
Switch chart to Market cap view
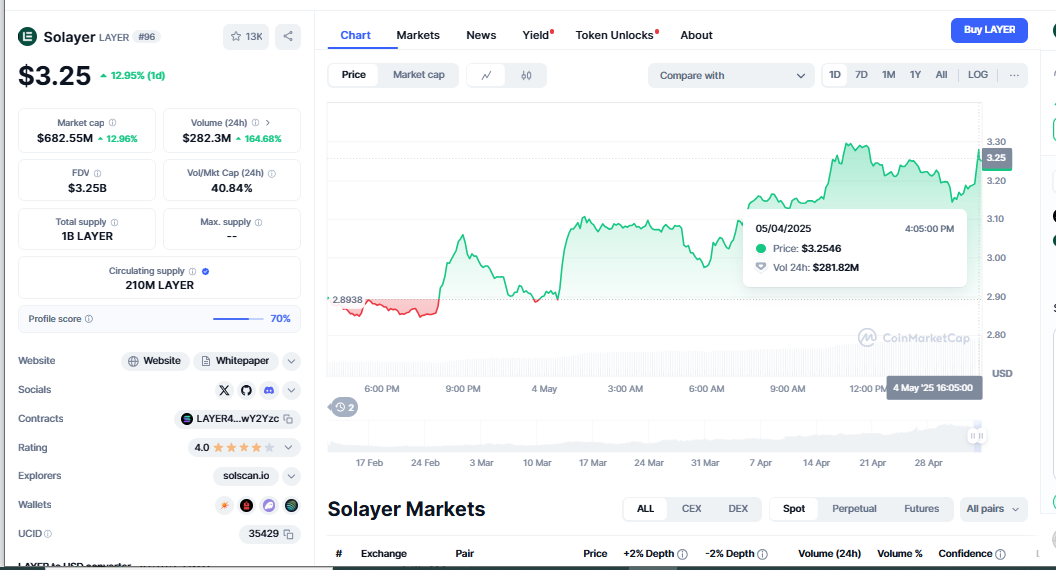pos(418,75)
